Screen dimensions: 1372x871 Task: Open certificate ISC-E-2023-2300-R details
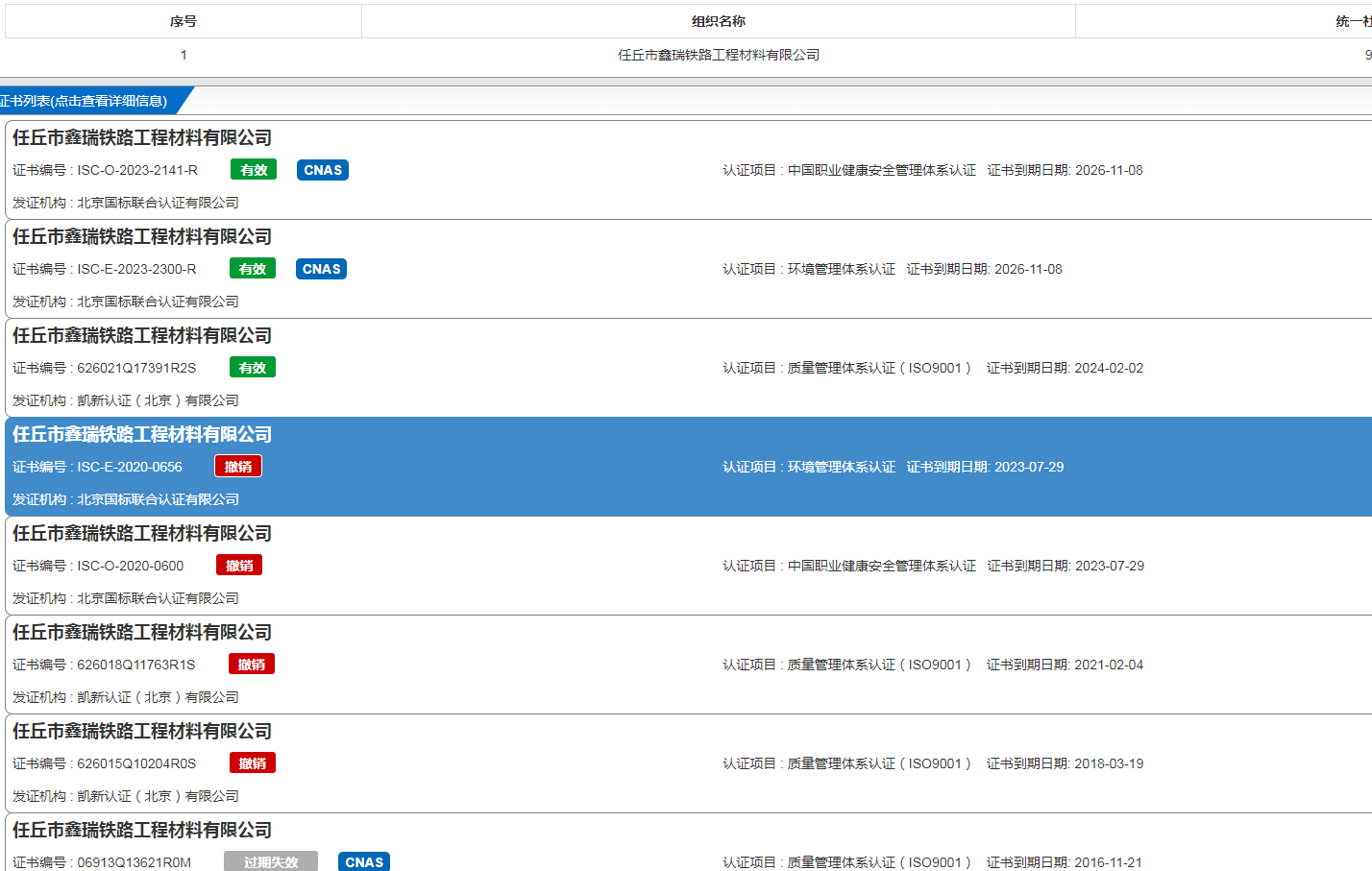(688, 269)
